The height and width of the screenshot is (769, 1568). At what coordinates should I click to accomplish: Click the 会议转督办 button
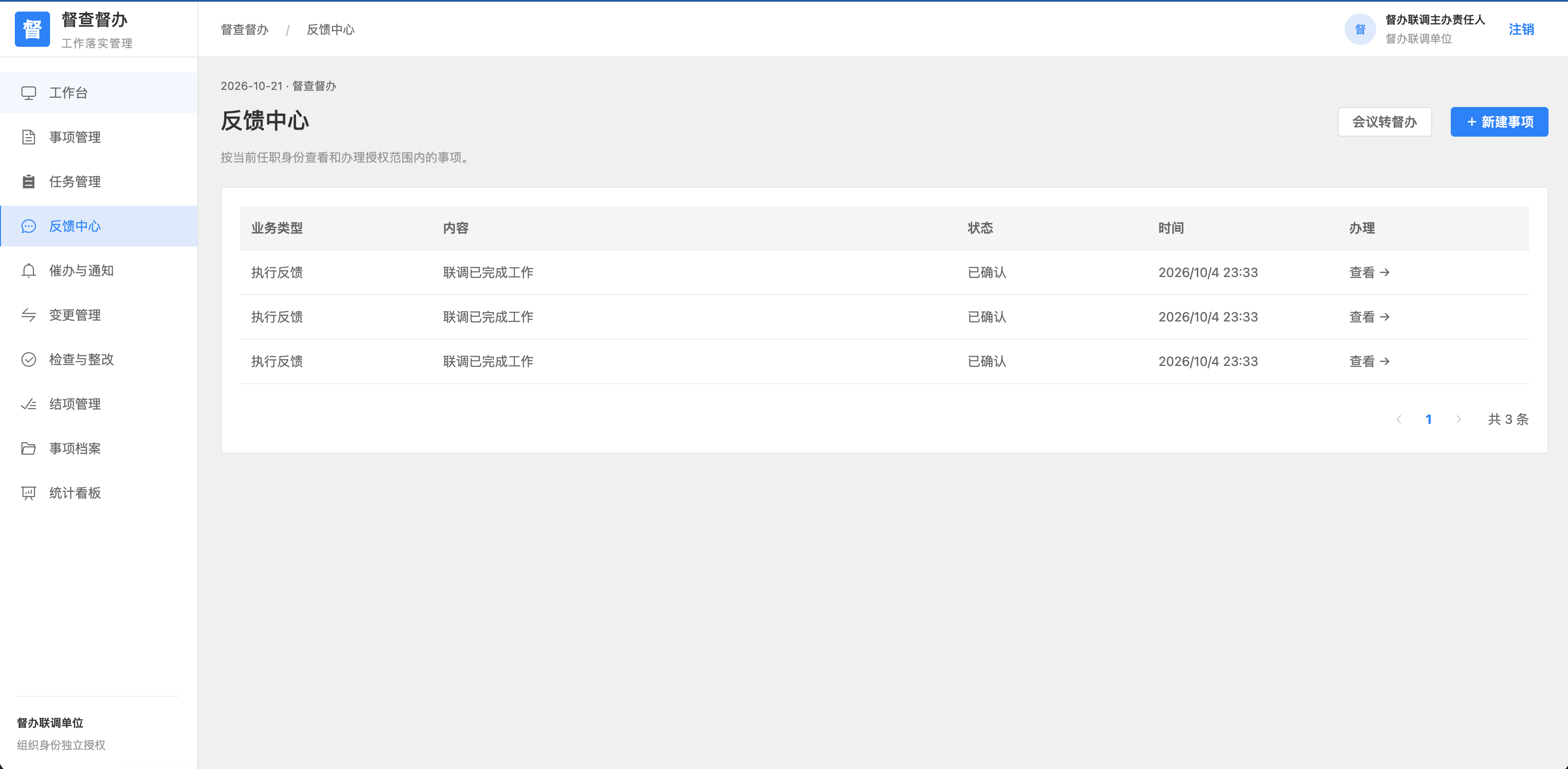point(1384,122)
